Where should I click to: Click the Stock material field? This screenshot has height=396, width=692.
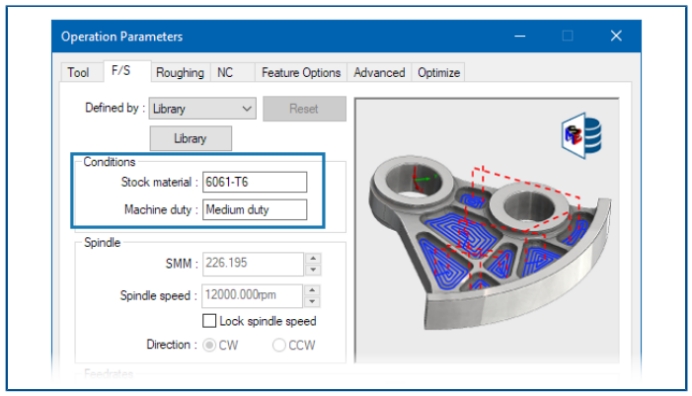(255, 182)
